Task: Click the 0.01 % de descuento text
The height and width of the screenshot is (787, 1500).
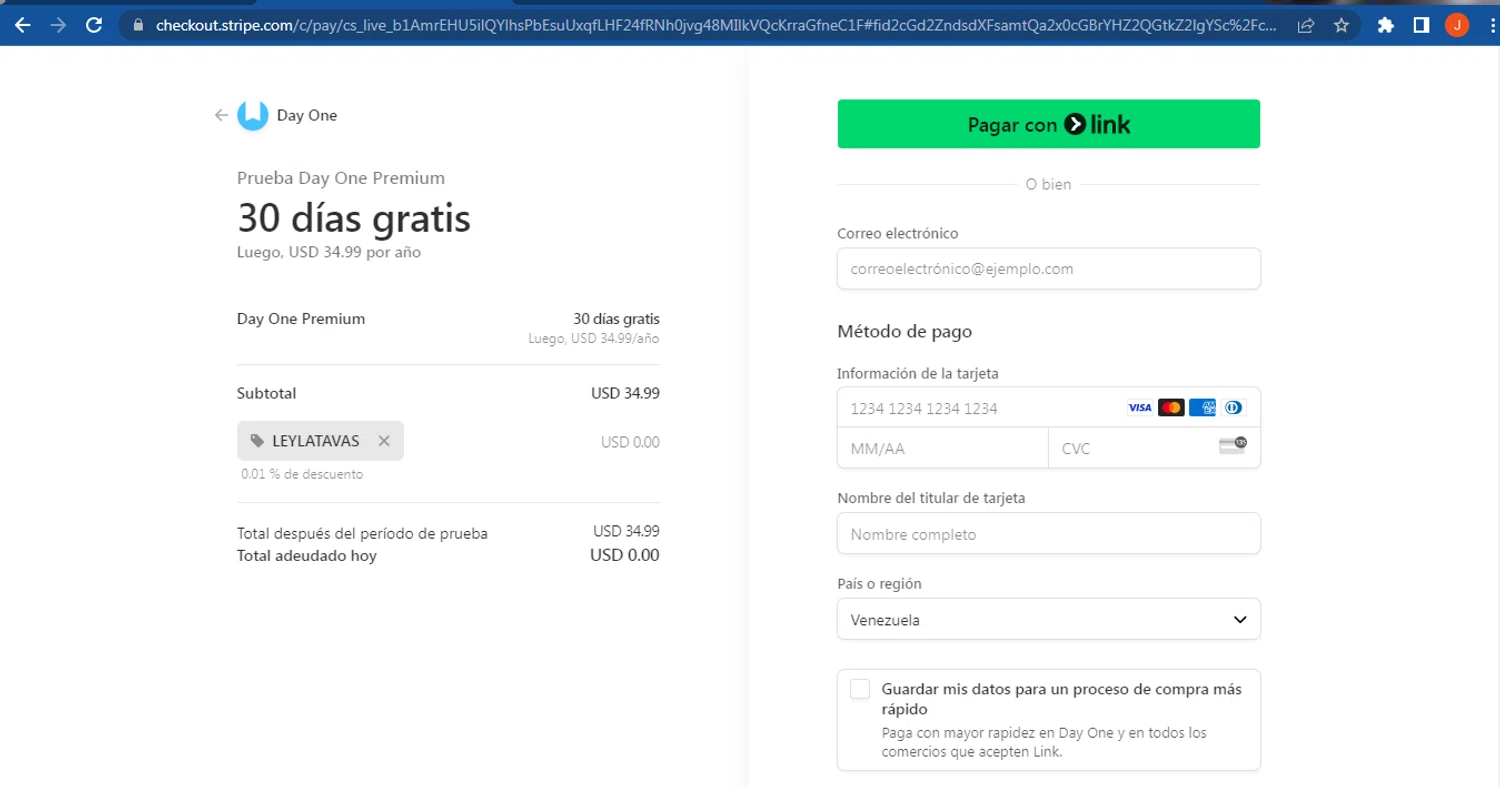Action: [302, 474]
